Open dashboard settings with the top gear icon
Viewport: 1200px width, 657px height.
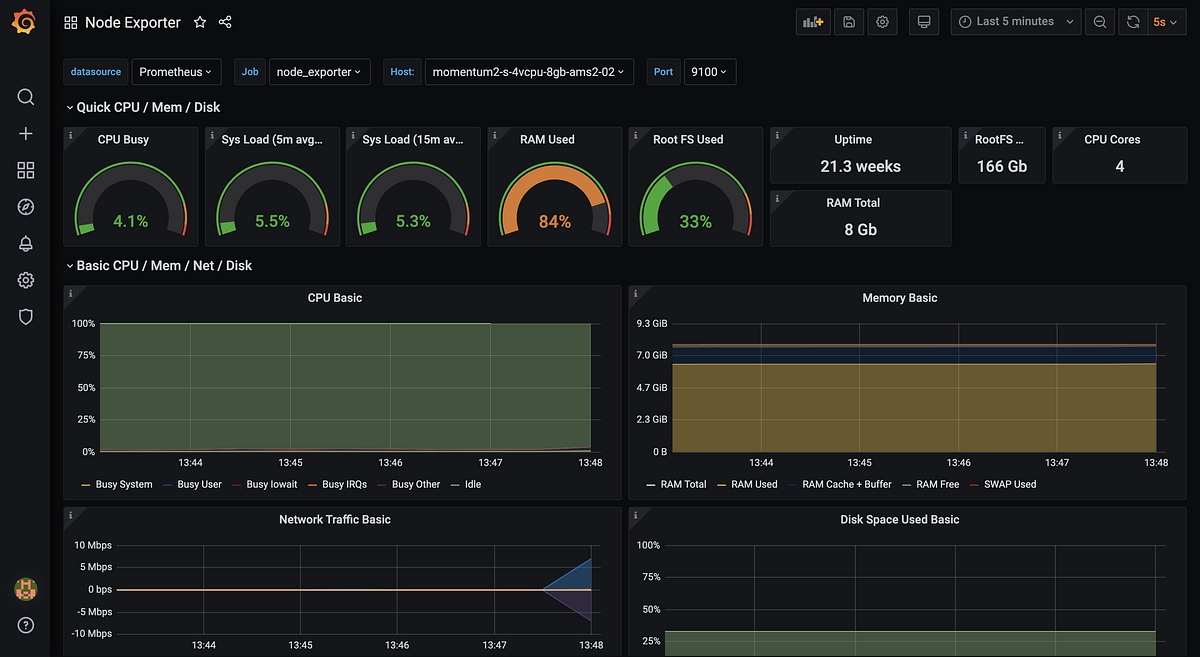click(x=882, y=21)
